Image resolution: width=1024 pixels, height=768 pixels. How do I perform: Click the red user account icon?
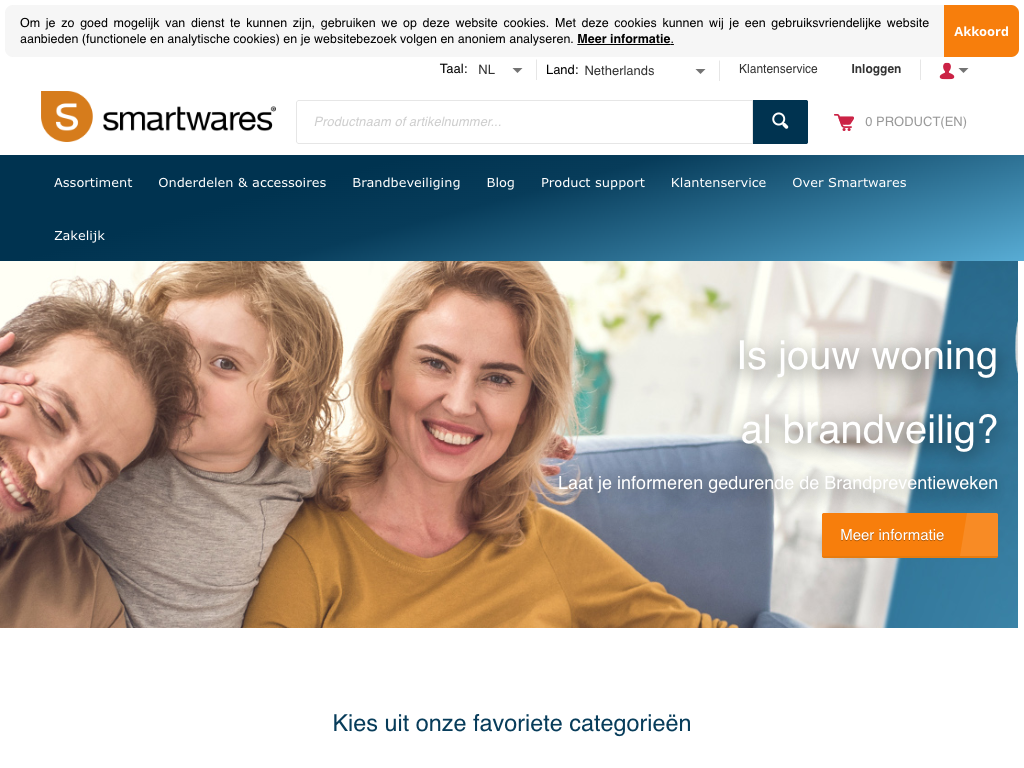tap(946, 71)
